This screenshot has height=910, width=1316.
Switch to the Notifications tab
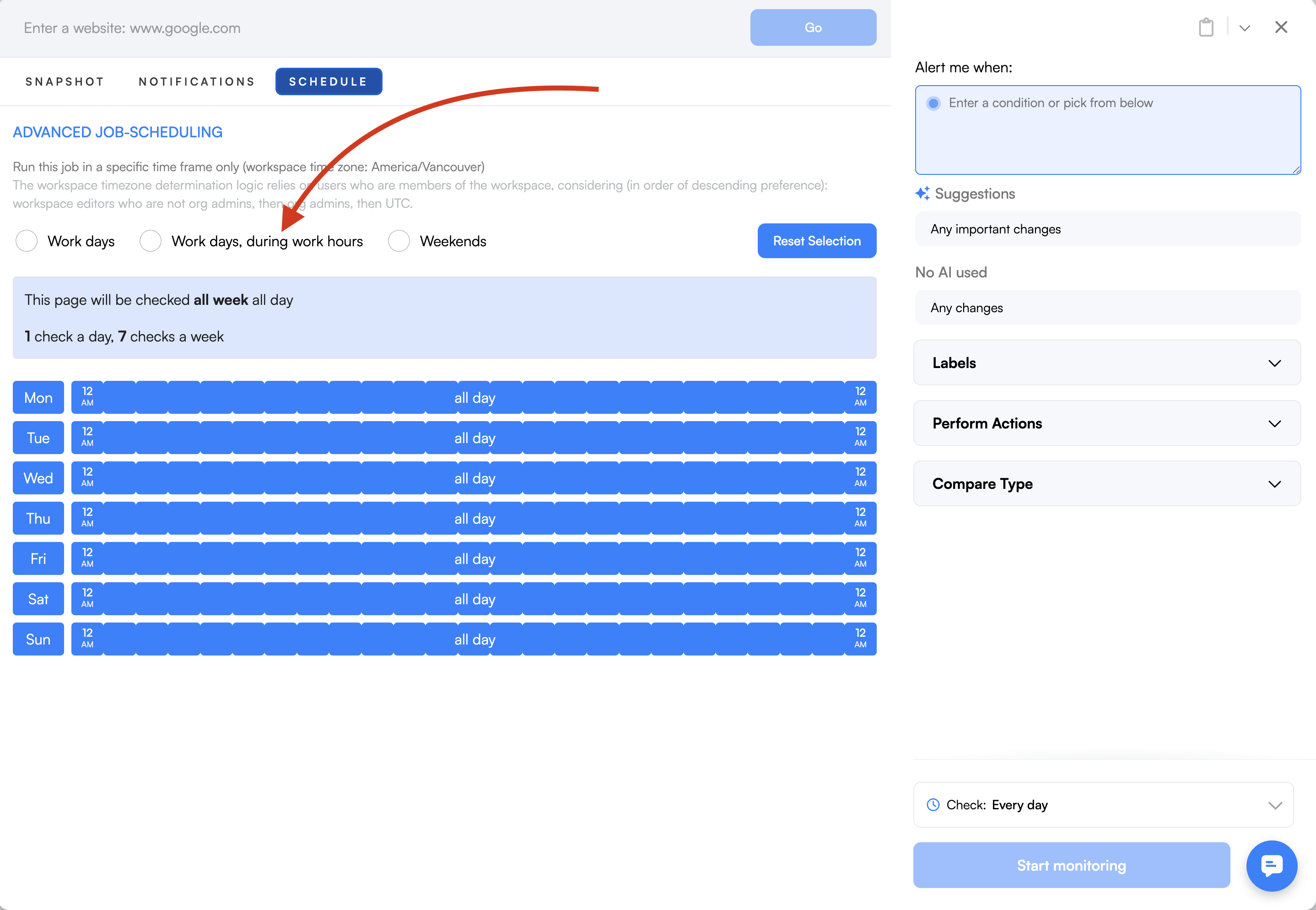197,81
